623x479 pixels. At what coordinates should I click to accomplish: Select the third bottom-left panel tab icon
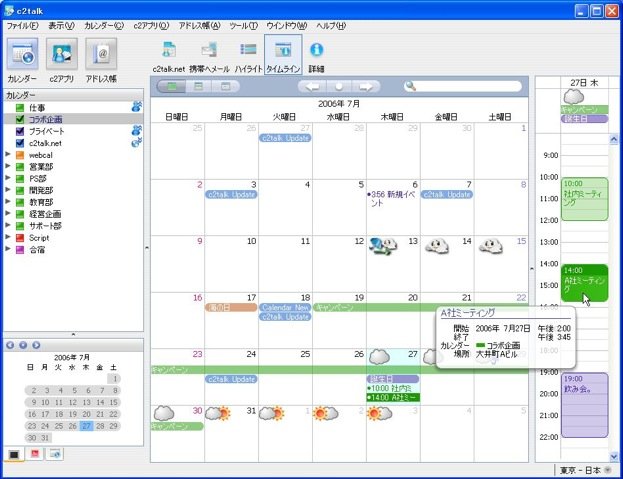(55, 454)
